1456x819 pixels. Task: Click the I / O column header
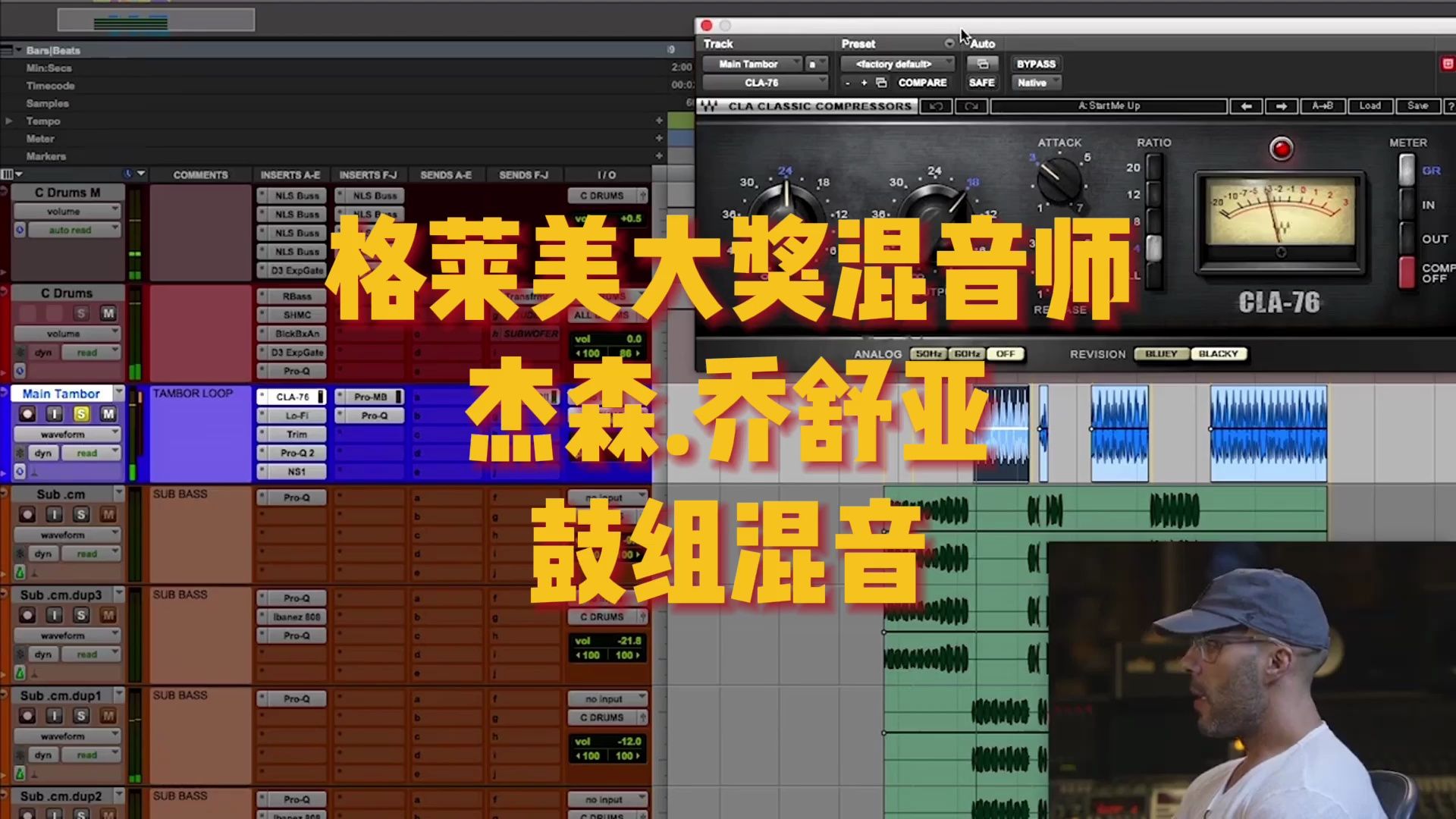click(606, 175)
